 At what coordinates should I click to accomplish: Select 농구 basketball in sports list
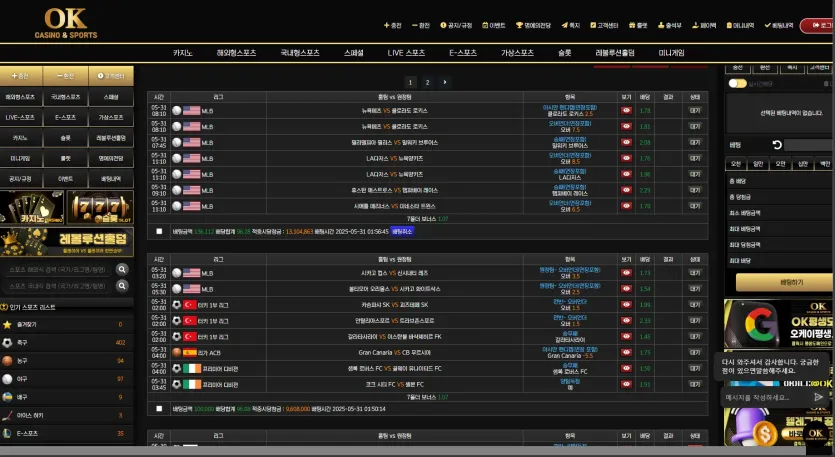click(x=67, y=361)
